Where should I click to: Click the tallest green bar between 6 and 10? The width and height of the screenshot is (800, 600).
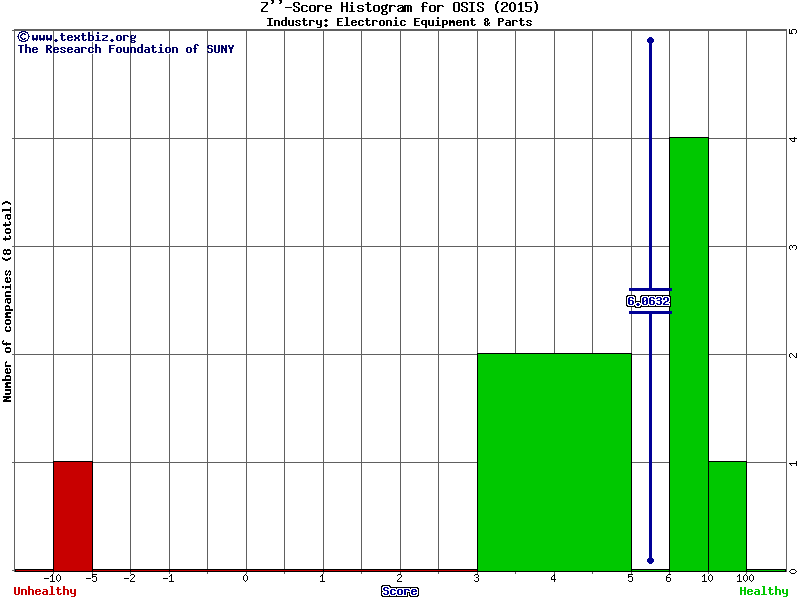(689, 354)
